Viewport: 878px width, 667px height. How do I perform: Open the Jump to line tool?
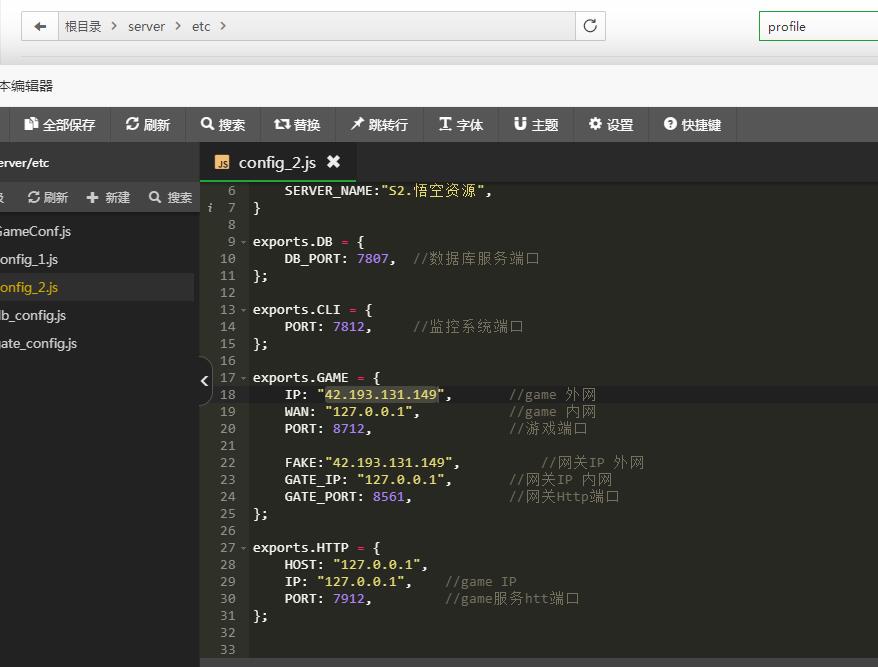pyautogui.click(x=378, y=125)
